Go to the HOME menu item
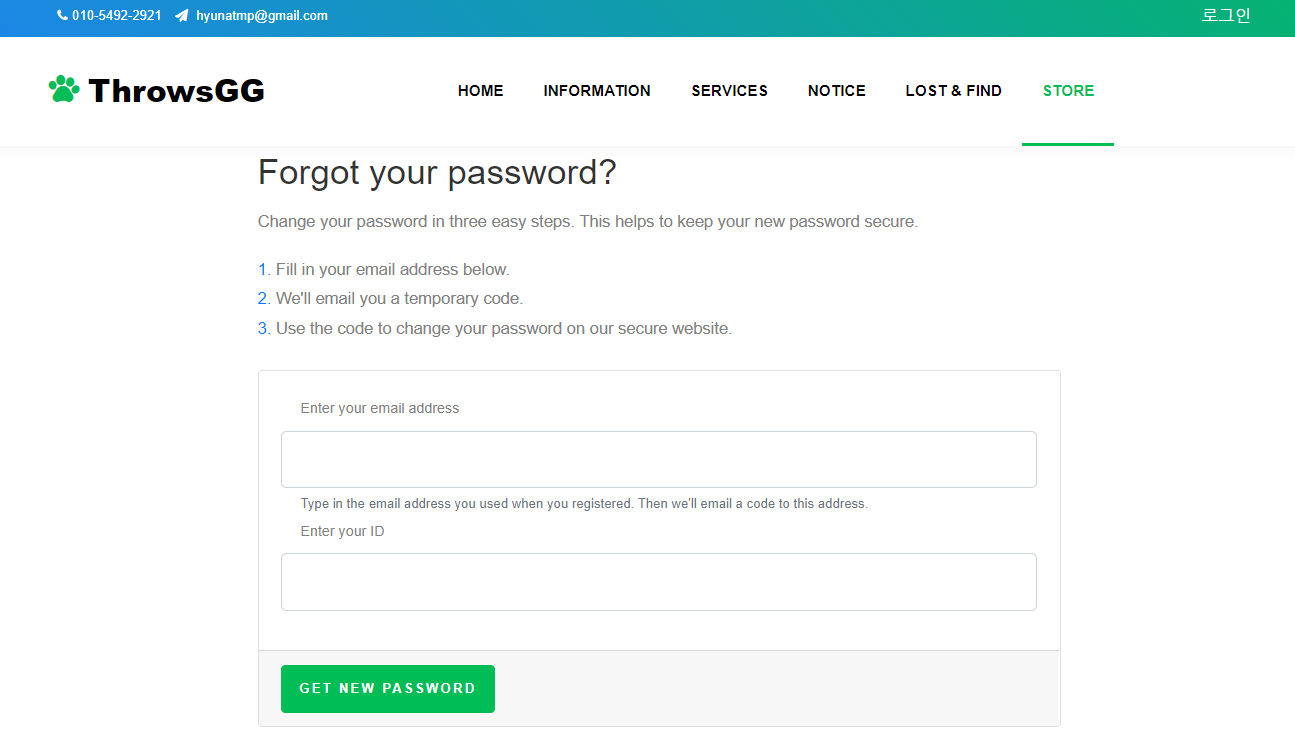 coord(481,91)
